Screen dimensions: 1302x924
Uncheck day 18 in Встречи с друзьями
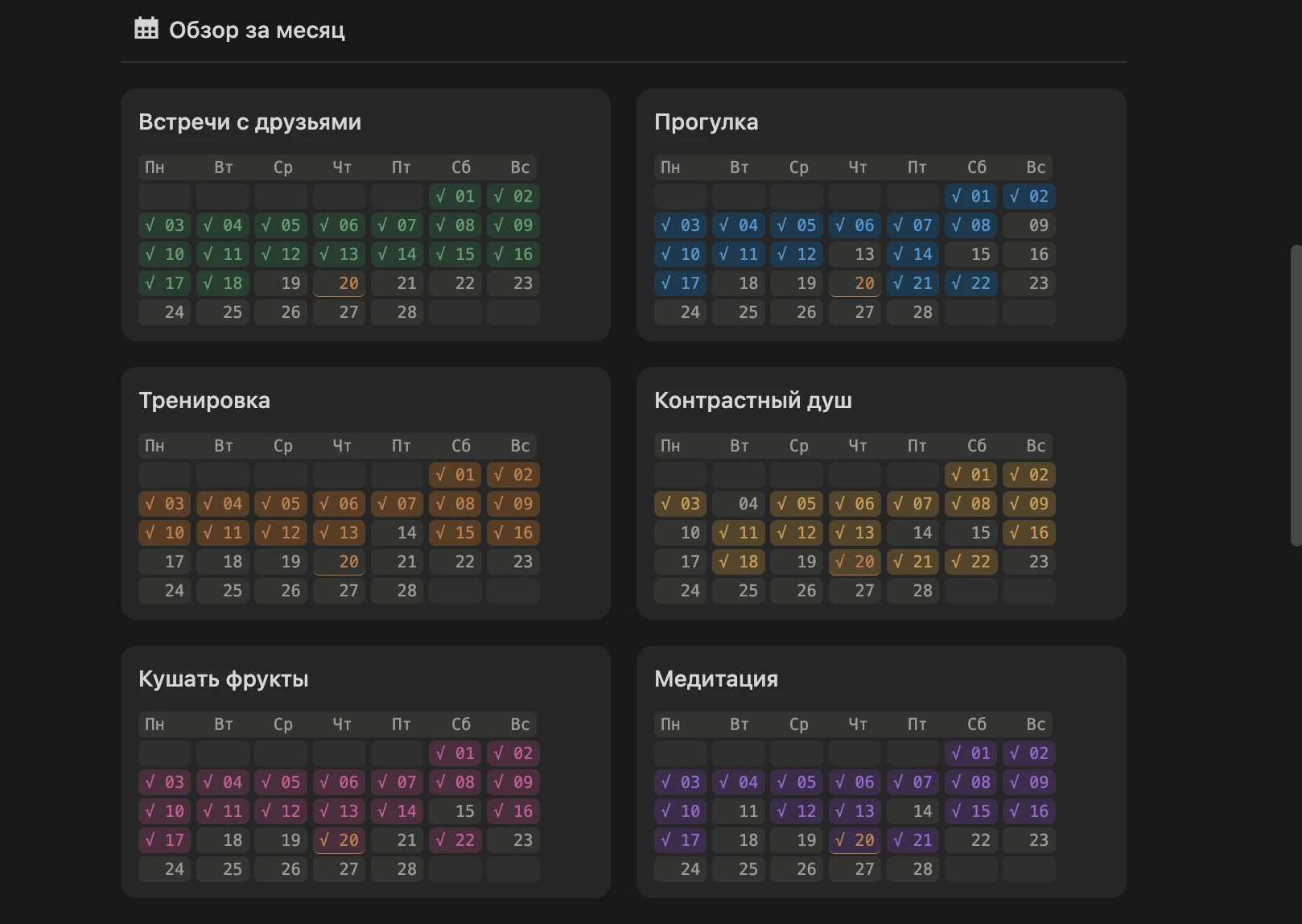[223, 283]
